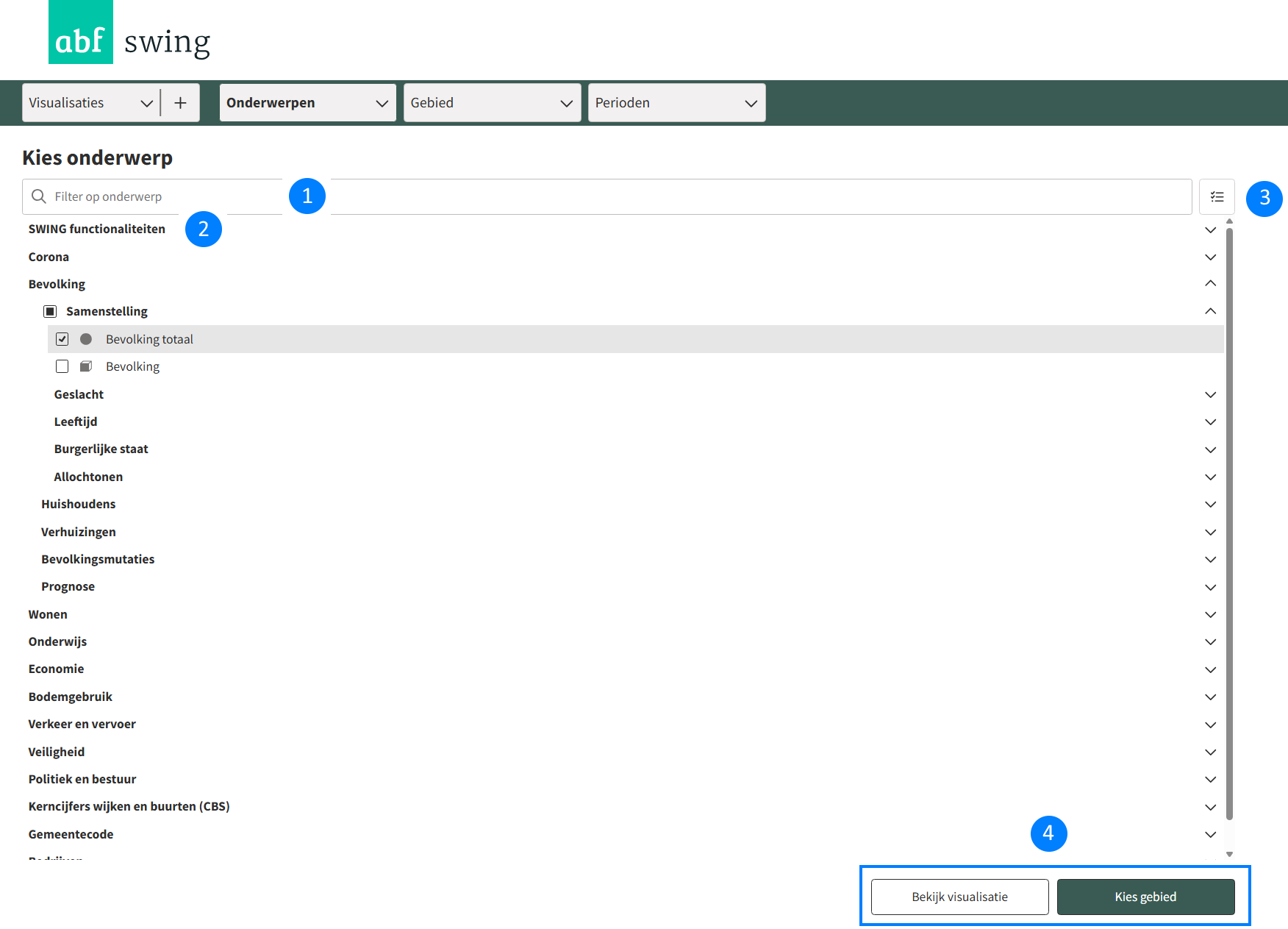Open the Huishoudens topic label
Screen dimensions: 1288x929
tap(79, 504)
